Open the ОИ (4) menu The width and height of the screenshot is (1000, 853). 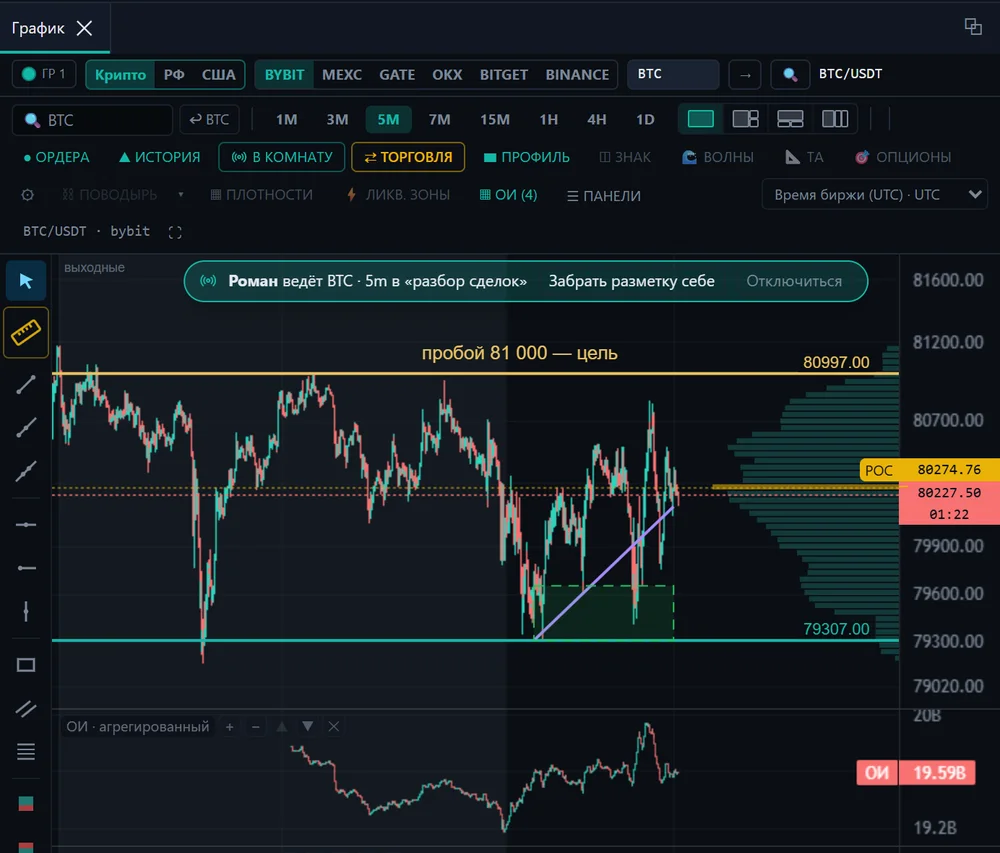(508, 195)
